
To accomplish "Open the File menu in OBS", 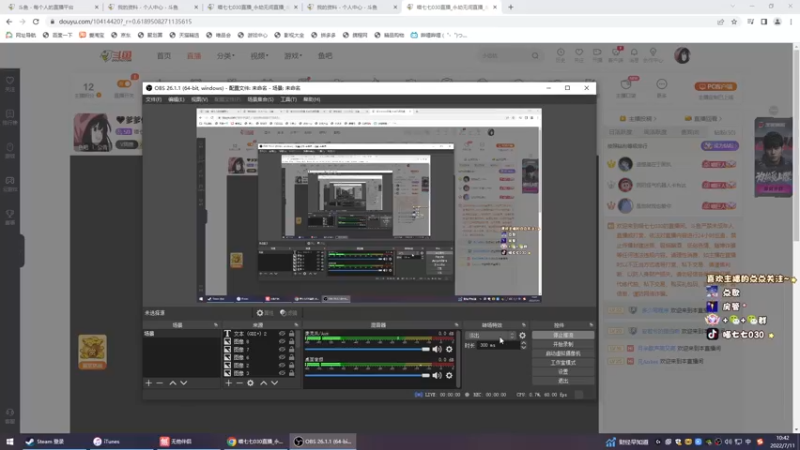I will 154,99.
